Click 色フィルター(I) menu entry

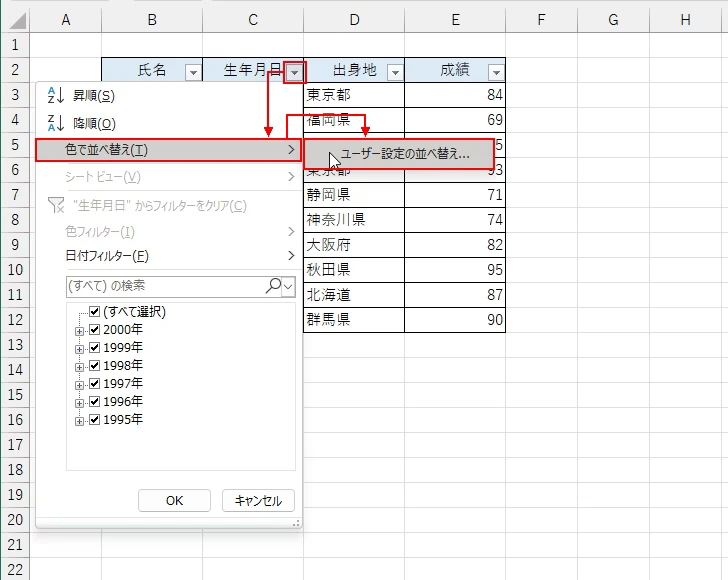pos(169,231)
